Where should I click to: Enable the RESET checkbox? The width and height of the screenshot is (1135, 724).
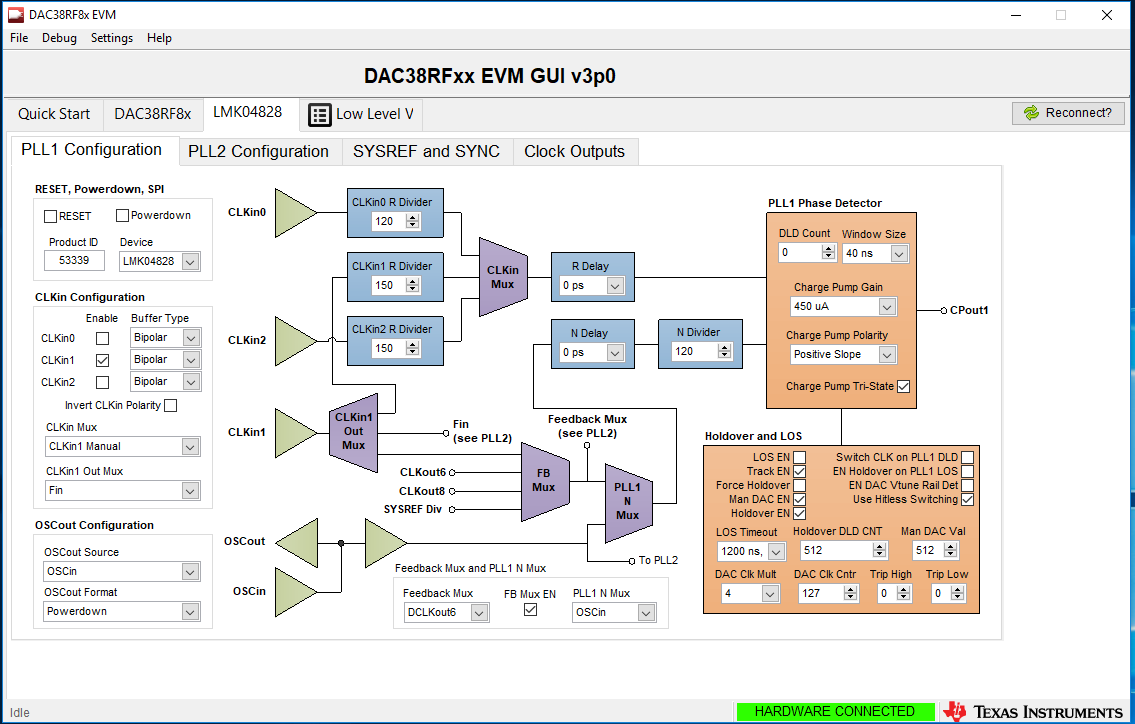point(51,216)
